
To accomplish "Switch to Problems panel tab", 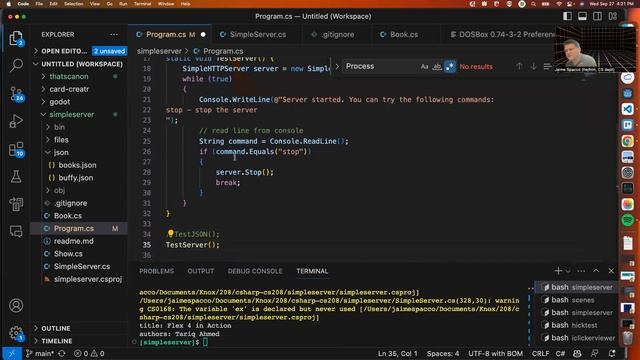I will (x=156, y=271).
